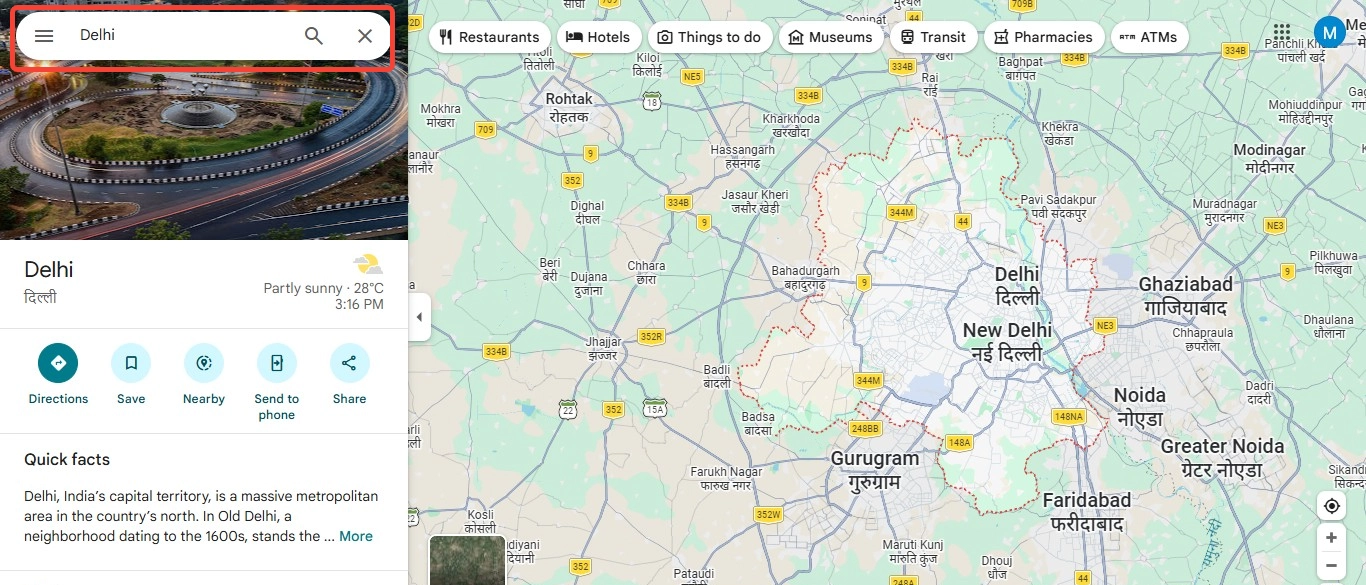Select the ATMs filter chip
The image size is (1366, 585).
(1149, 37)
